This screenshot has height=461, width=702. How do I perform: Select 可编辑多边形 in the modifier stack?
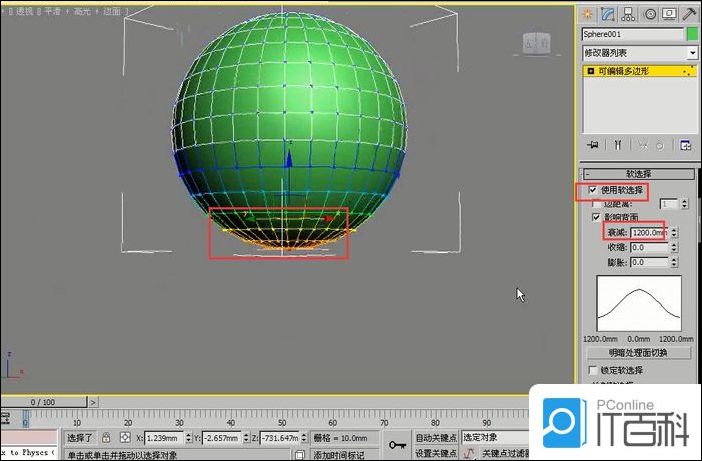pyautogui.click(x=630, y=72)
